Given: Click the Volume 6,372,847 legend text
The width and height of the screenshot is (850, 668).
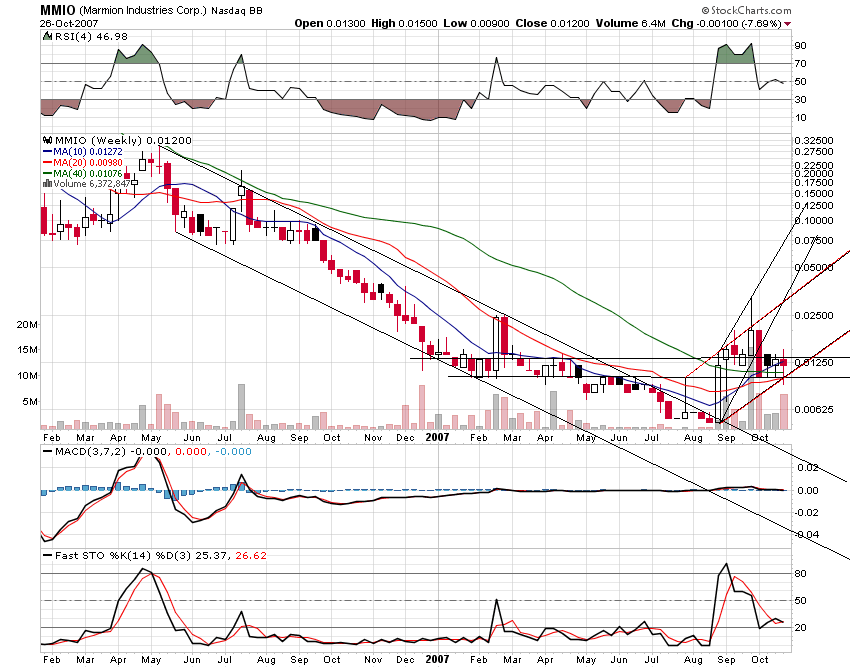Looking at the screenshot, I should (92, 184).
